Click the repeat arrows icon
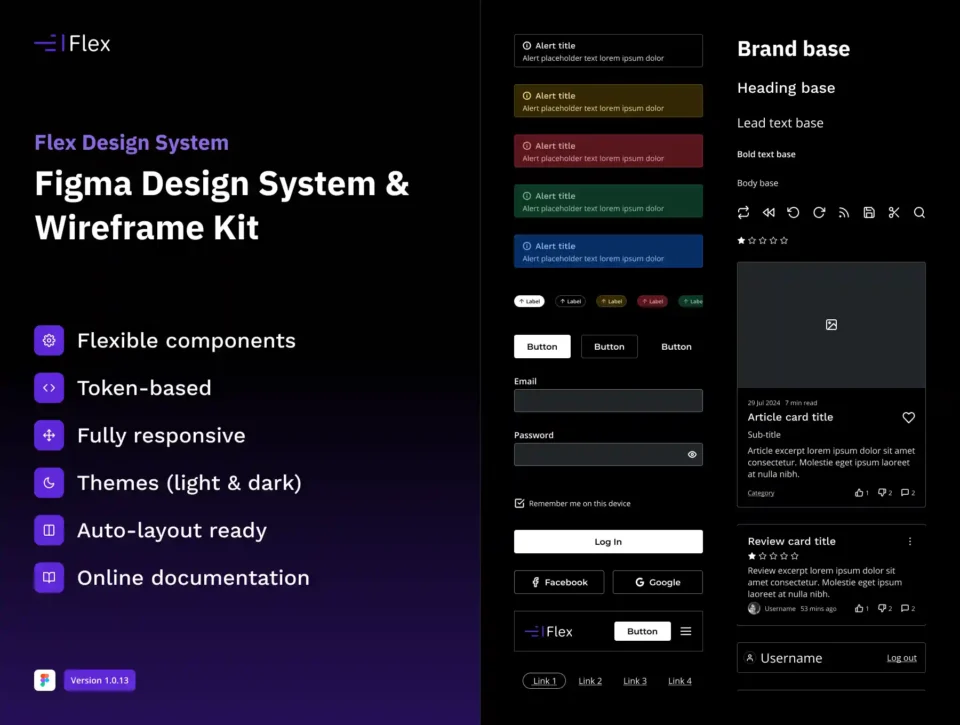Image resolution: width=960 pixels, height=725 pixels. (x=743, y=212)
